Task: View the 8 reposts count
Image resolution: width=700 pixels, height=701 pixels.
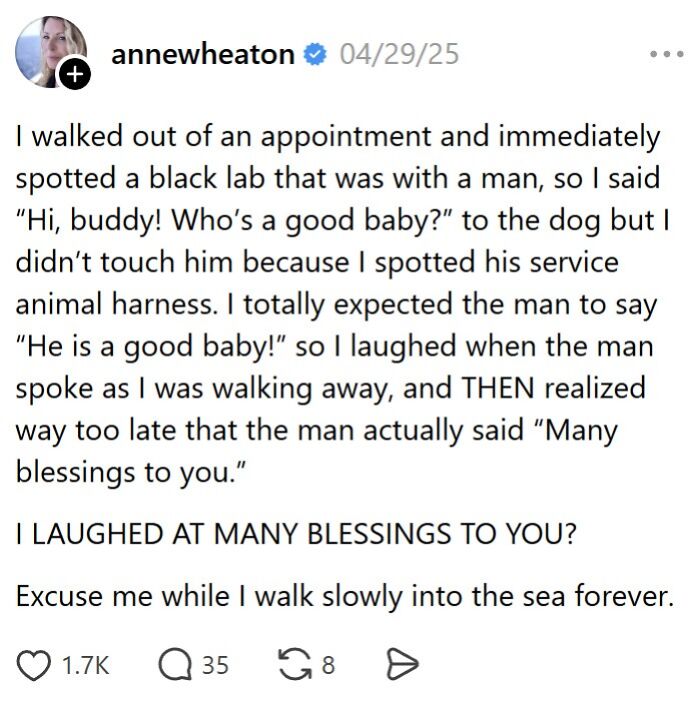Action: (328, 665)
